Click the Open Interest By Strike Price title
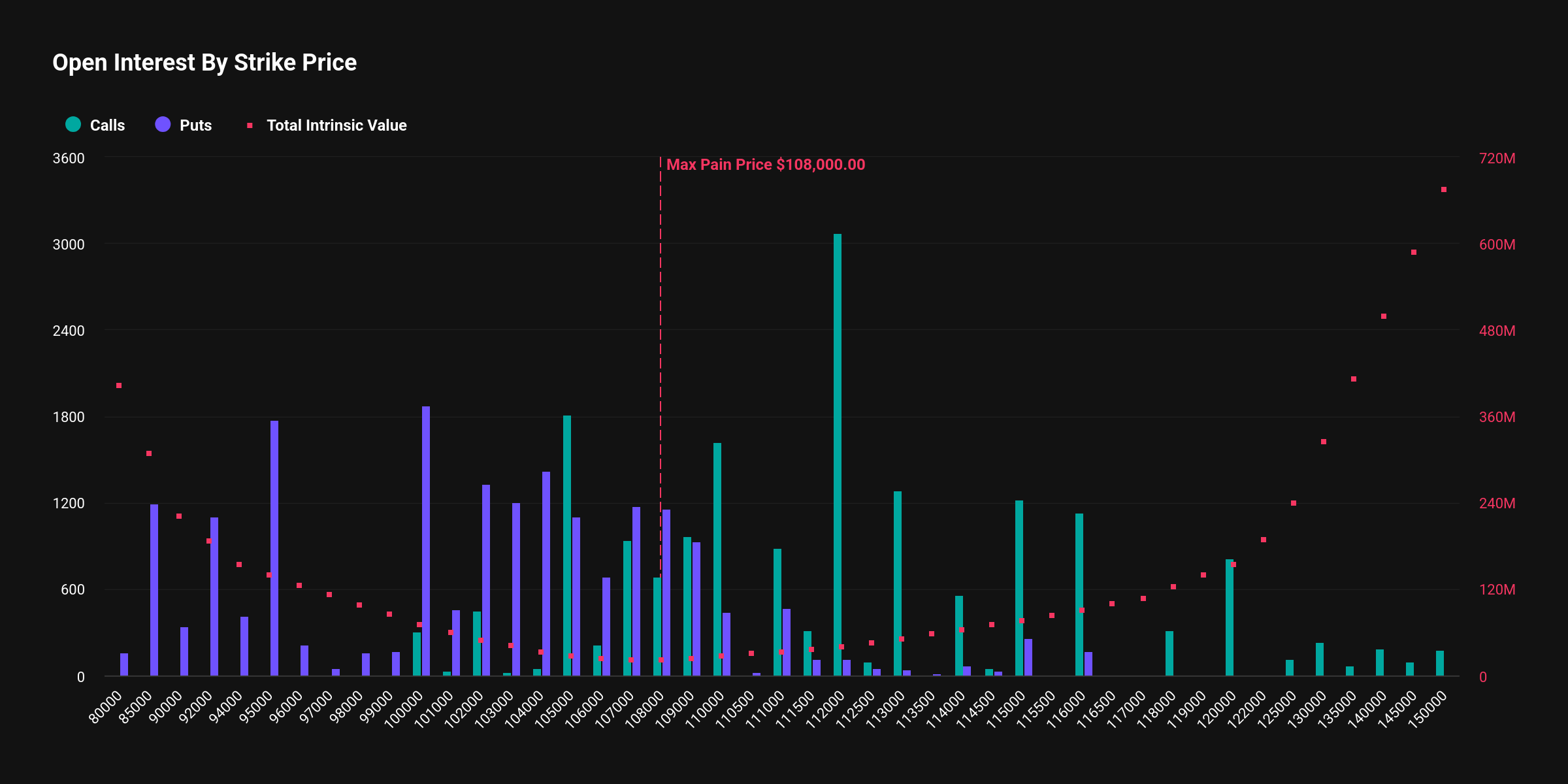The width and height of the screenshot is (1568, 784). point(204,63)
